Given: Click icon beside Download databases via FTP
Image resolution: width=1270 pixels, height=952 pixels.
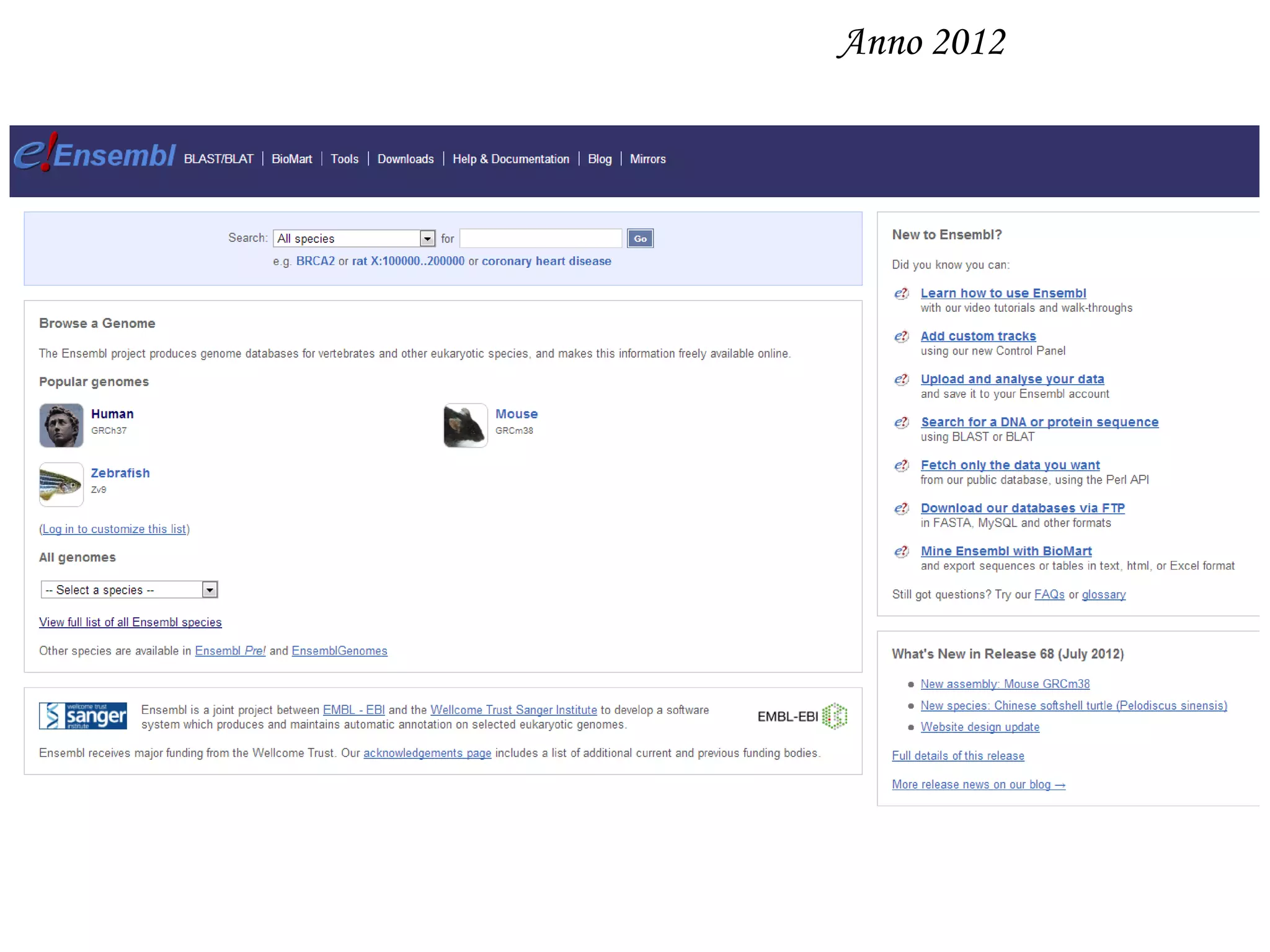Looking at the screenshot, I should click(x=901, y=509).
